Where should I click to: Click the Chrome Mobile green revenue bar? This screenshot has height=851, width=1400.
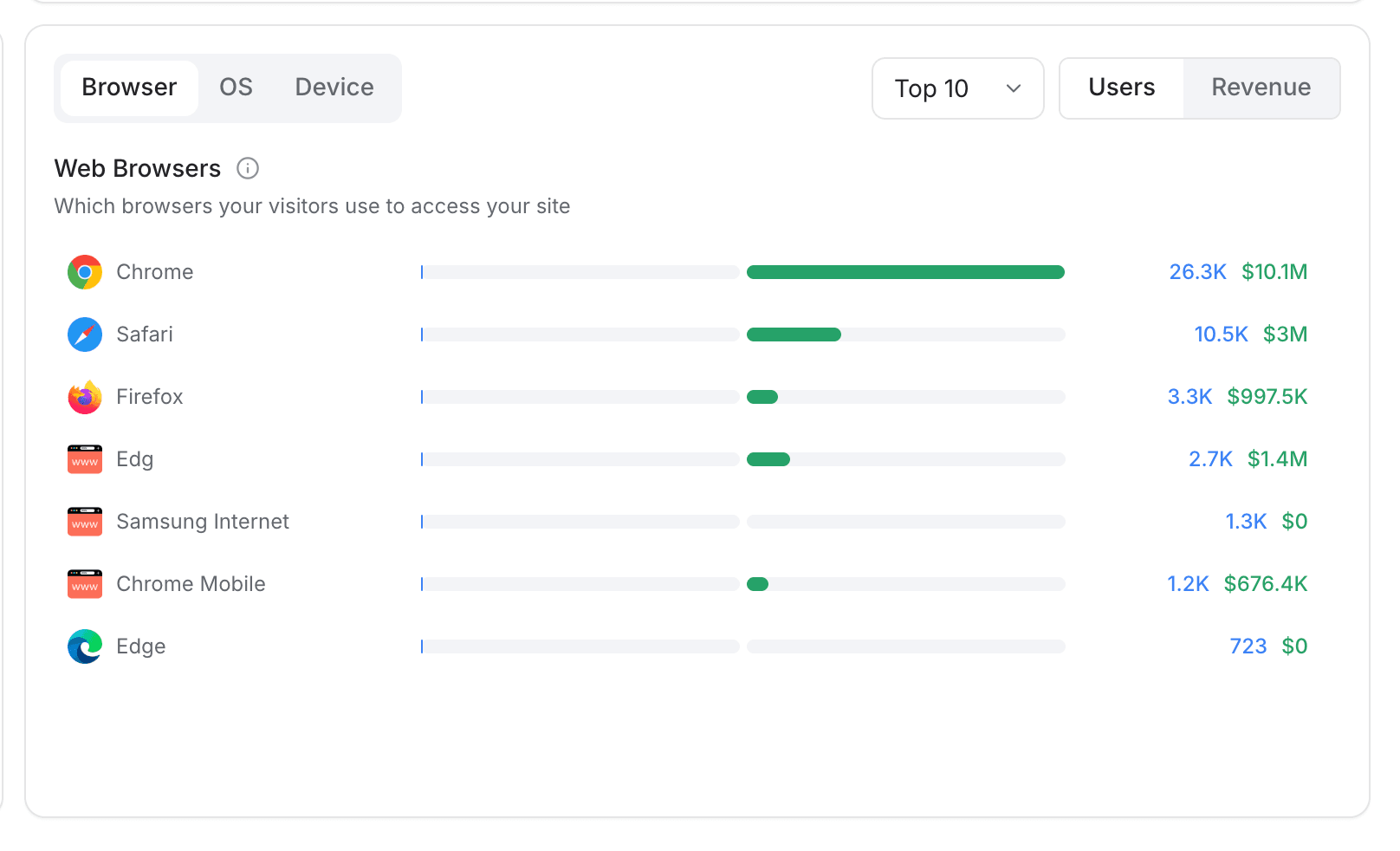(x=757, y=584)
